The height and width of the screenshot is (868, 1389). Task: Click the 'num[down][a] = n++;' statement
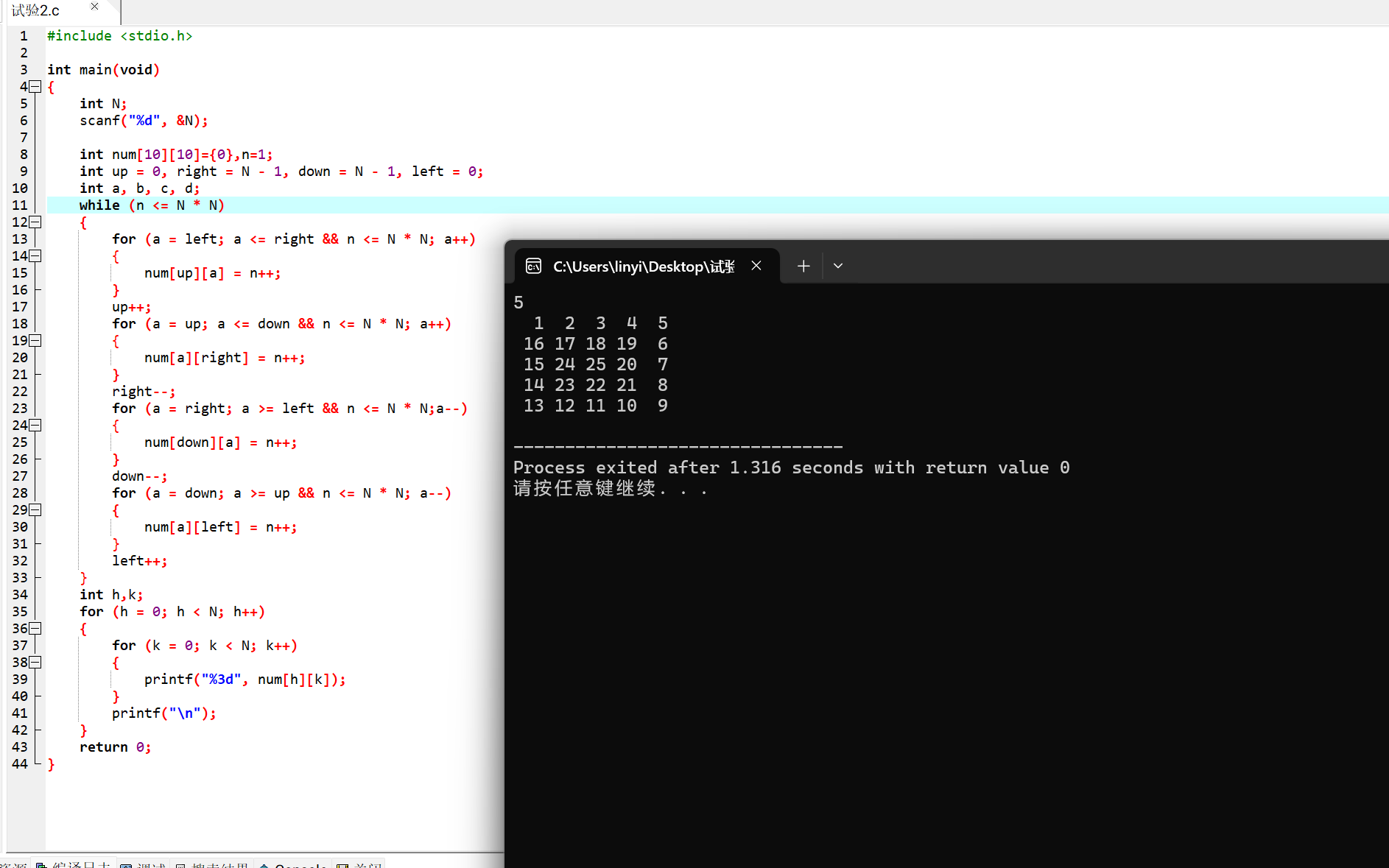tap(221, 442)
